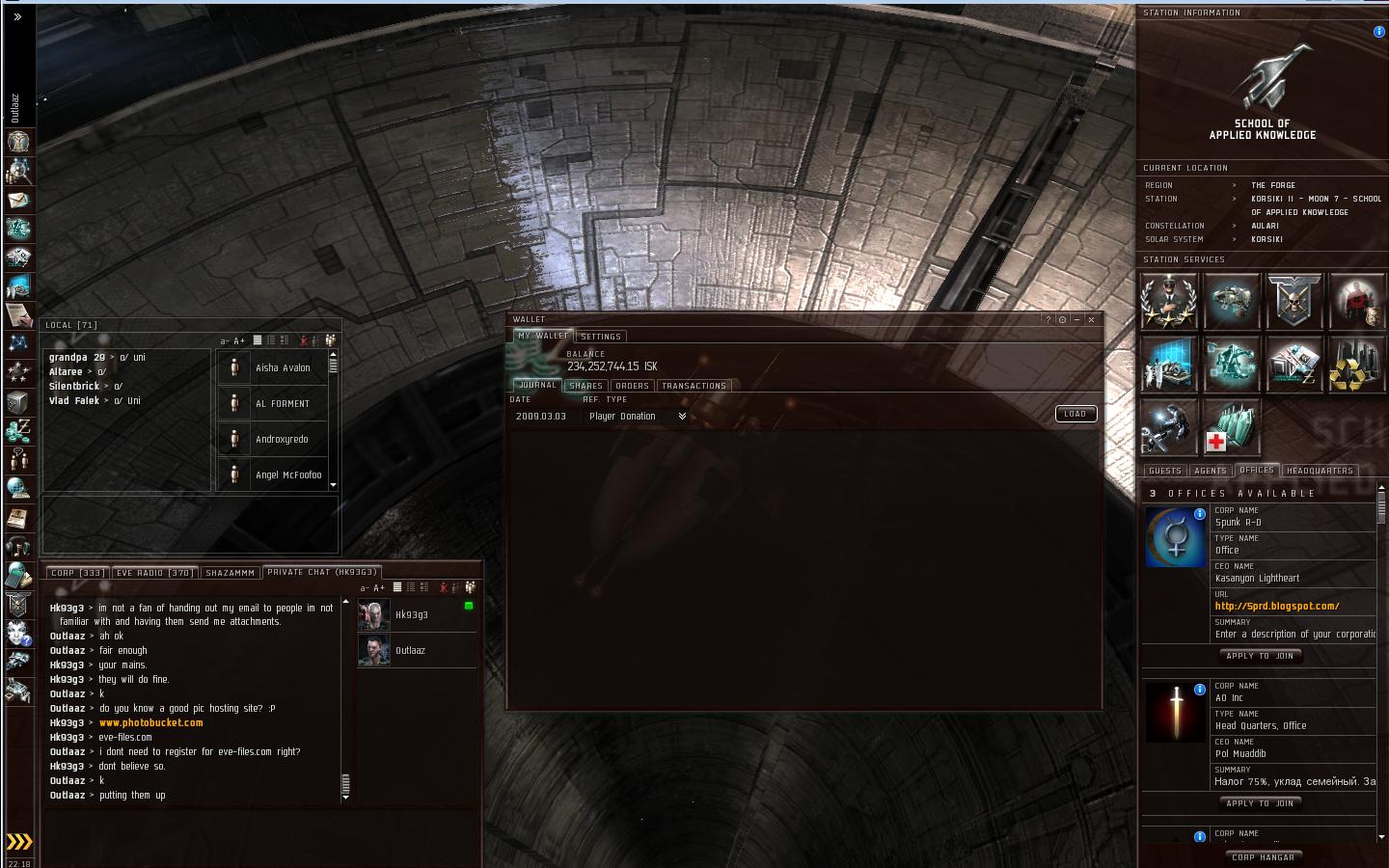
Task: Open the spaceship parts station service
Action: [1232, 301]
